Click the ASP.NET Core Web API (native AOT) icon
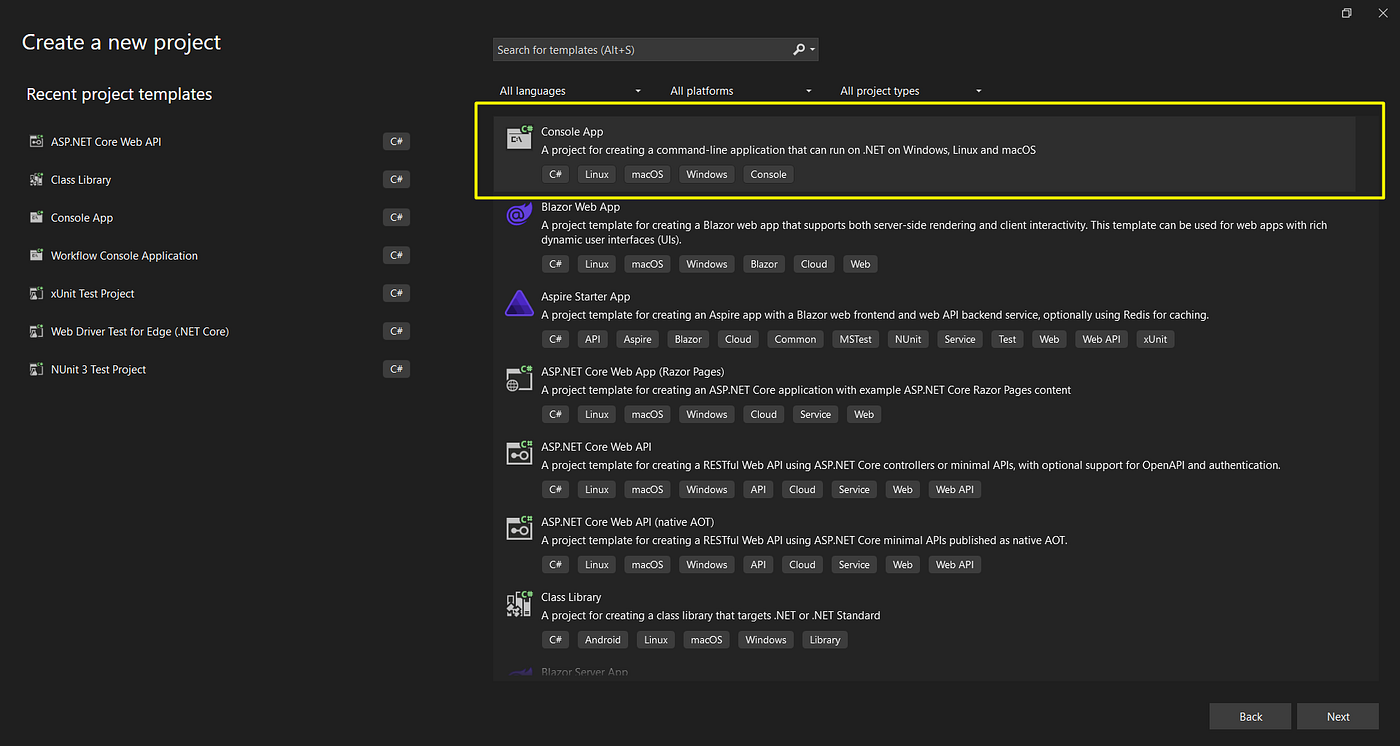This screenshot has width=1400, height=746. click(x=519, y=528)
